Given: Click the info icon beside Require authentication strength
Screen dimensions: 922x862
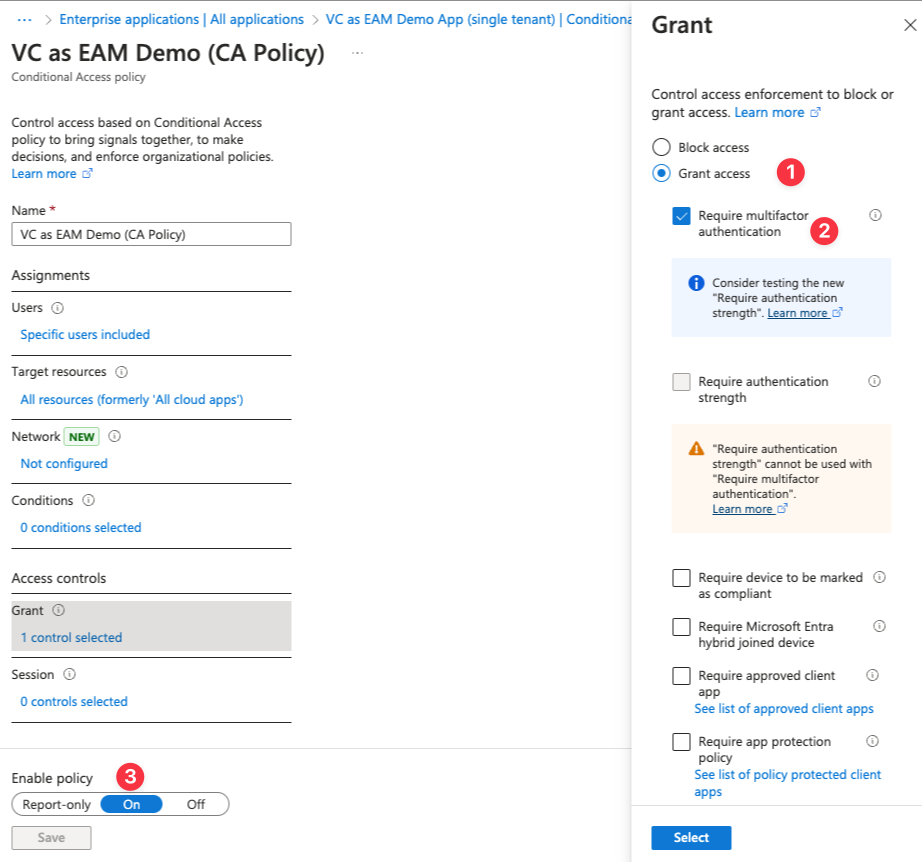Looking at the screenshot, I should tap(875, 381).
